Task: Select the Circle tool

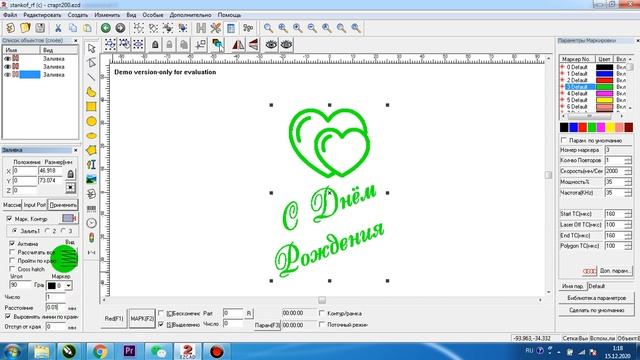Action: coord(91,121)
